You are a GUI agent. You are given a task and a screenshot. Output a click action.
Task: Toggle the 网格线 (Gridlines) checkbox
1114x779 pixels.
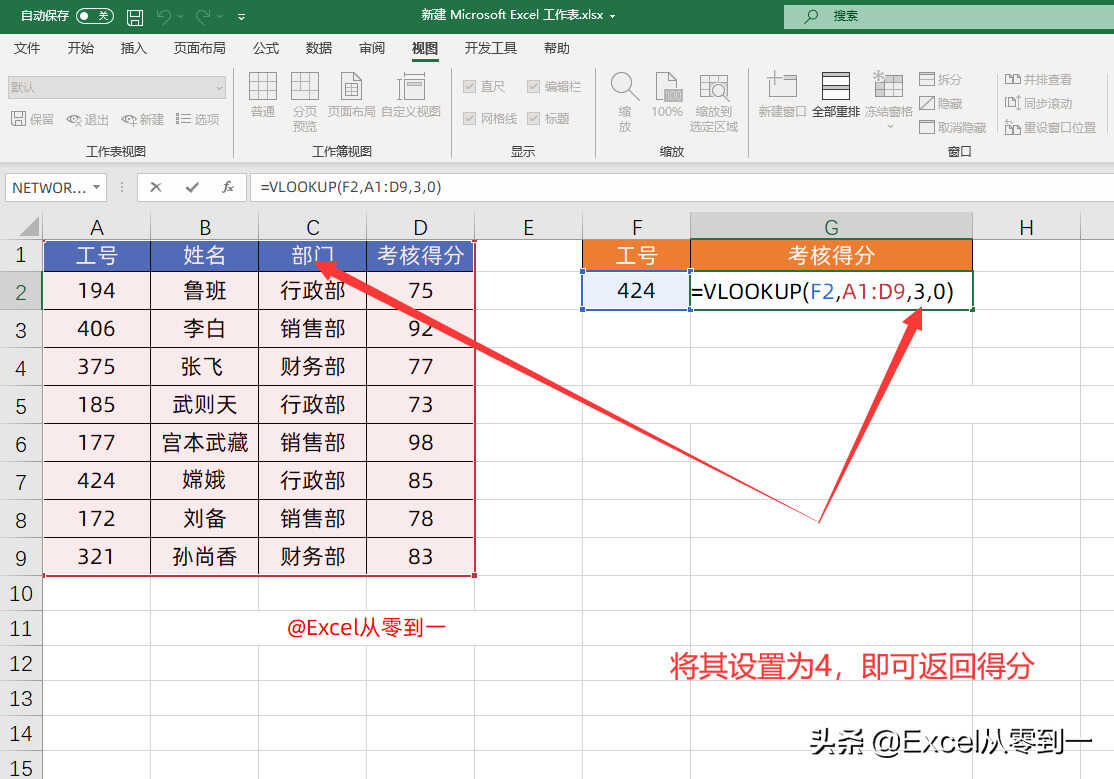coord(469,118)
